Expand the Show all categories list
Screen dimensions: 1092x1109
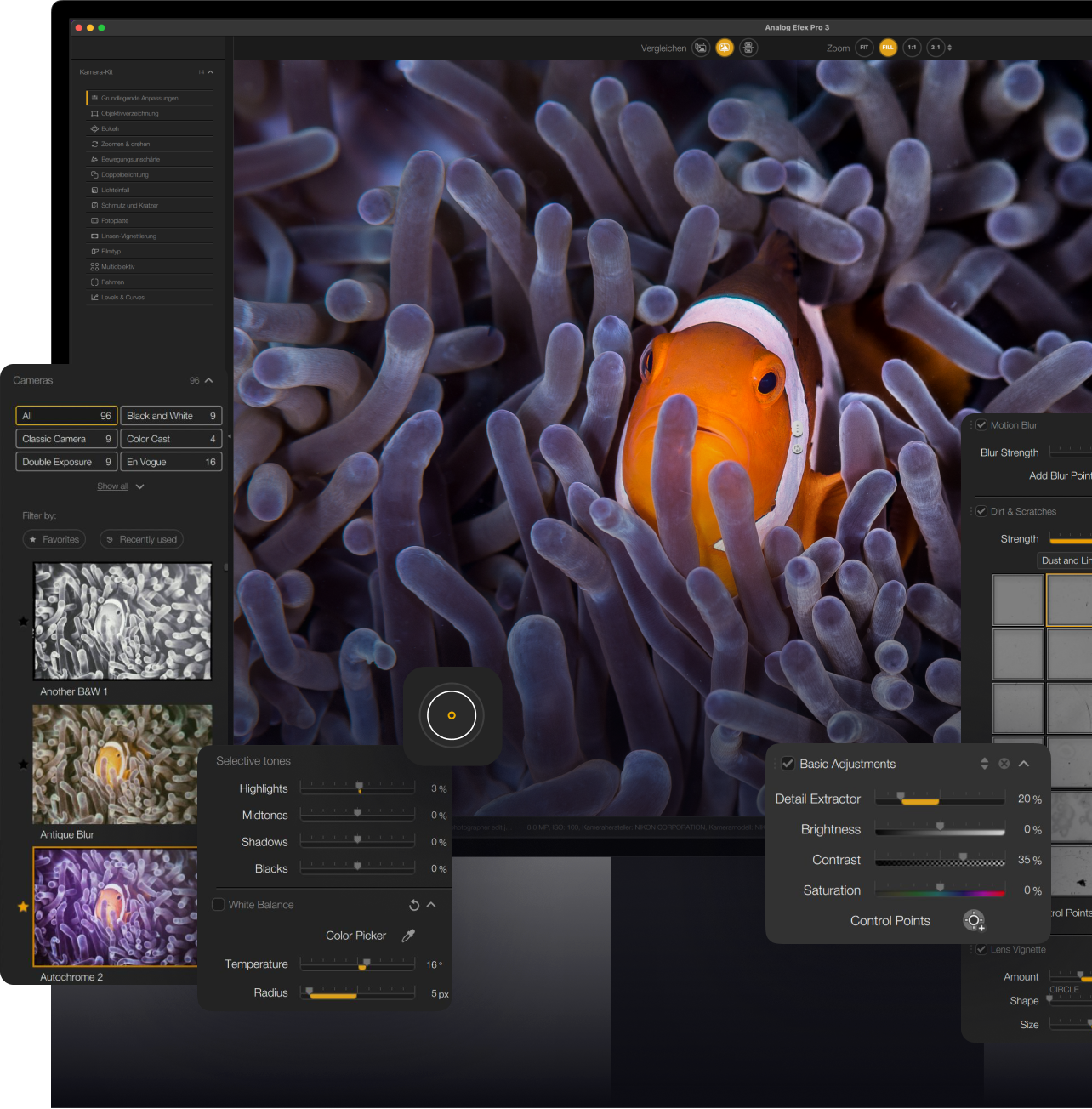pos(120,486)
